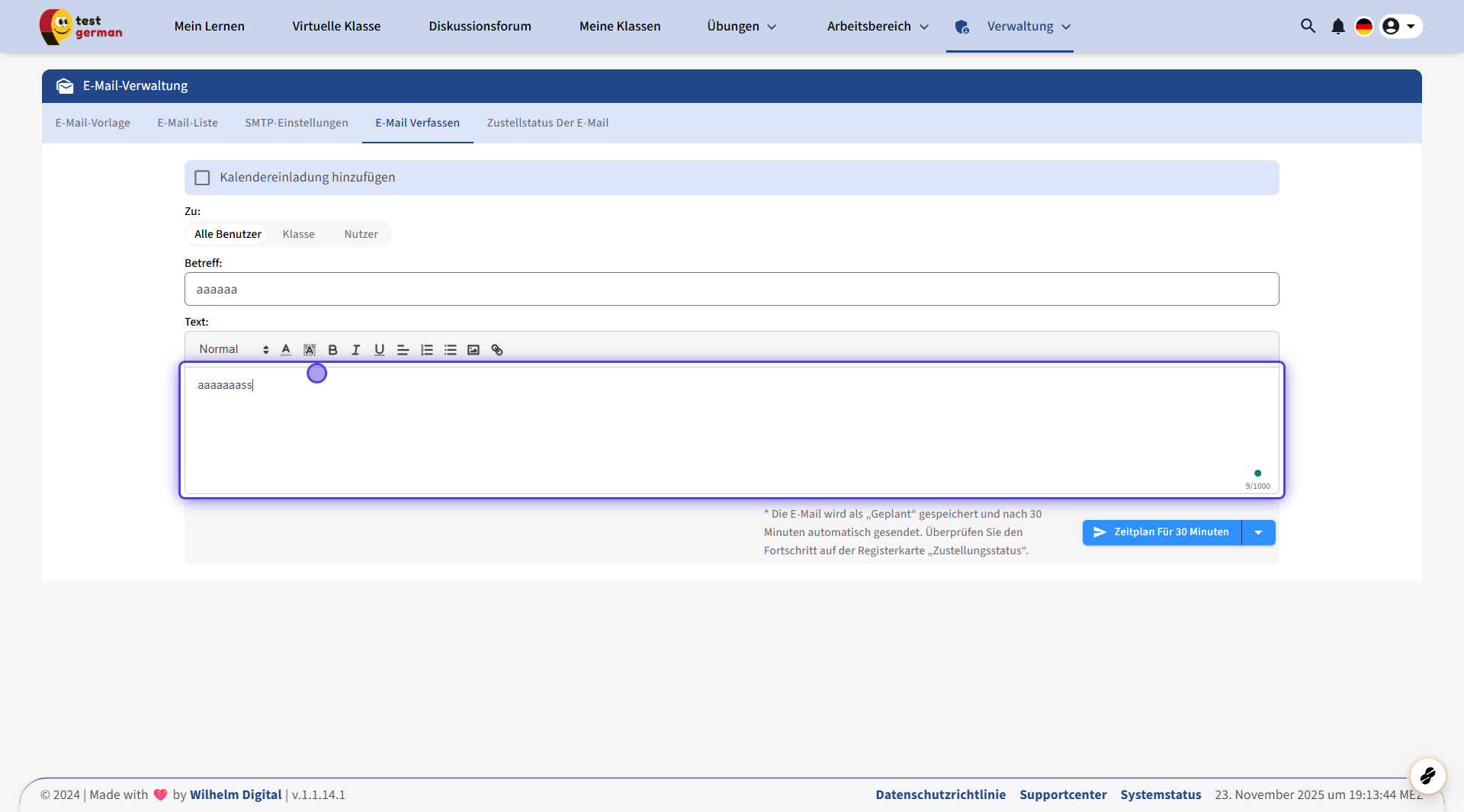Toggle bold formatting in editor toolbar

[332, 350]
